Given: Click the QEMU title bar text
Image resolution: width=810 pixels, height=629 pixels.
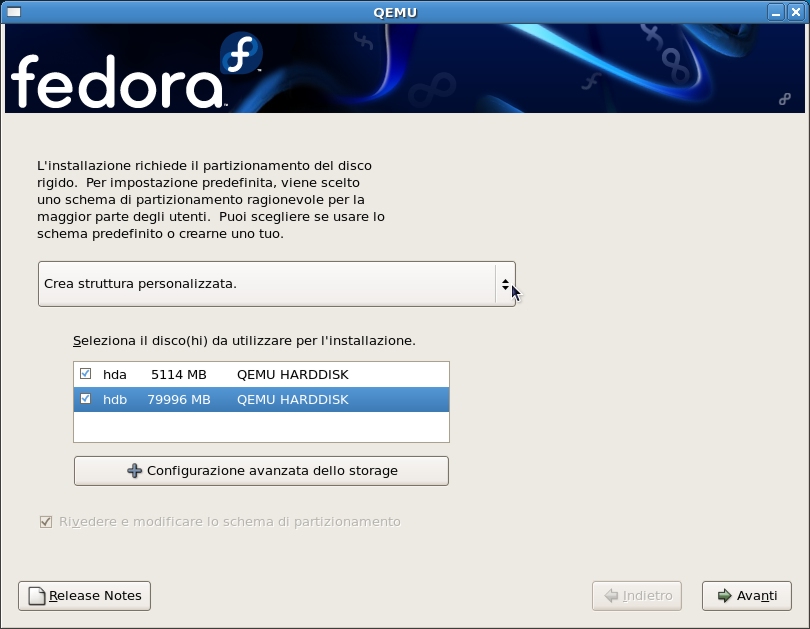Looking at the screenshot, I should (395, 12).
